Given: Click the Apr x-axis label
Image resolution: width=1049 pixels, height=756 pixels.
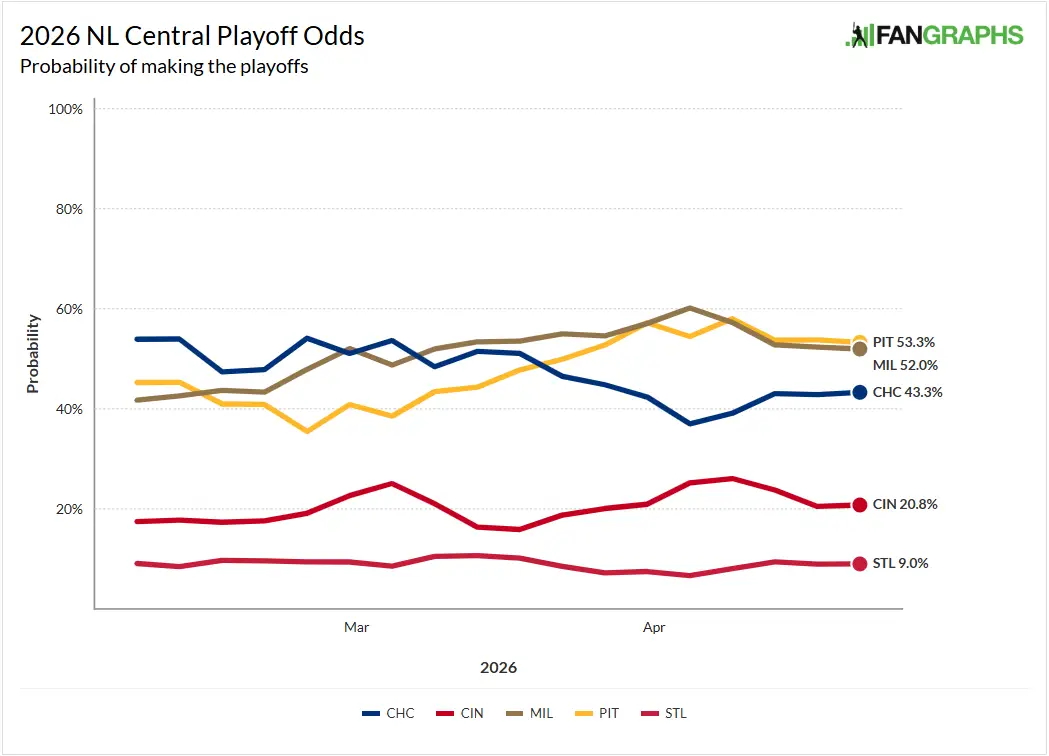Looking at the screenshot, I should (654, 627).
